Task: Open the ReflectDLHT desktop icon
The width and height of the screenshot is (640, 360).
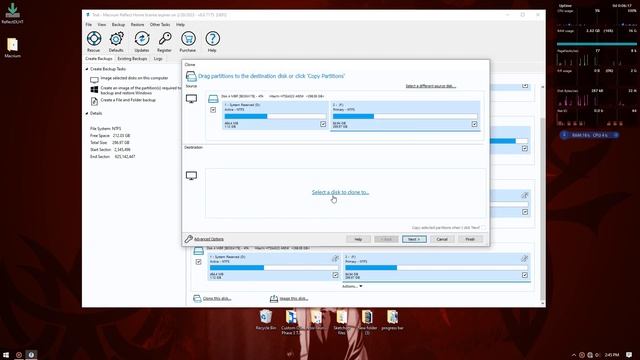Action: tap(13, 13)
